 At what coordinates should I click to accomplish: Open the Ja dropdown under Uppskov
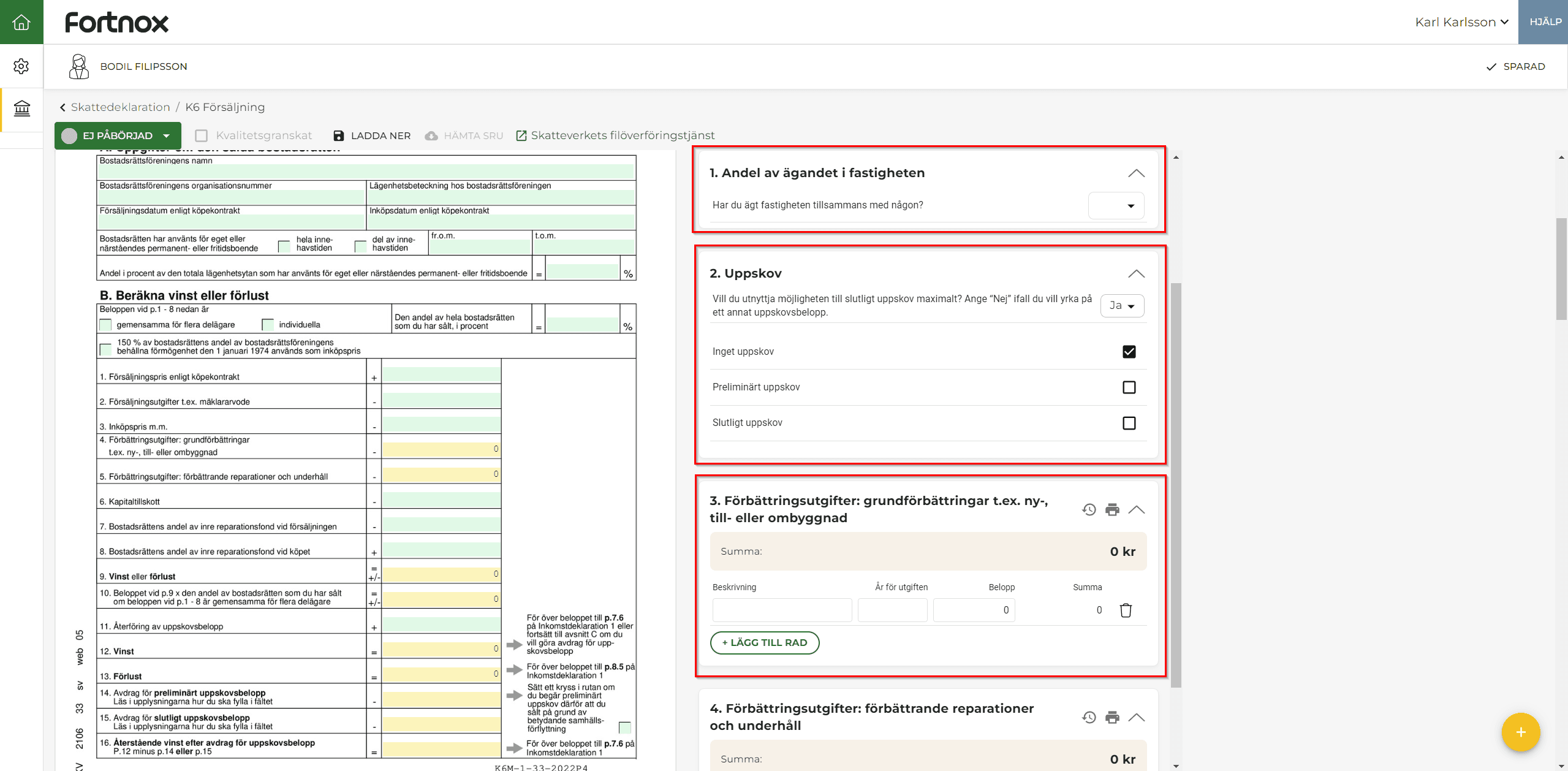click(1122, 305)
